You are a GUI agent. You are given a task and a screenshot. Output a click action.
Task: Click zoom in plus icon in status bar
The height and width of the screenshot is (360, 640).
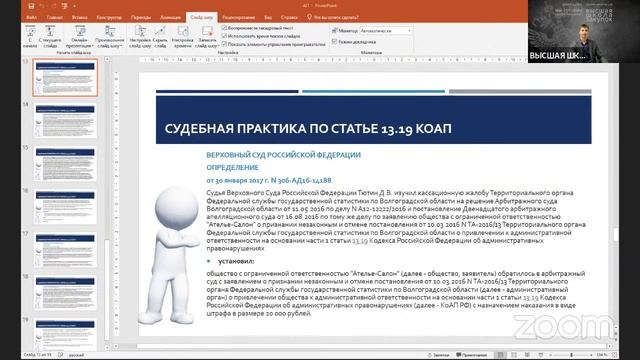pos(591,355)
